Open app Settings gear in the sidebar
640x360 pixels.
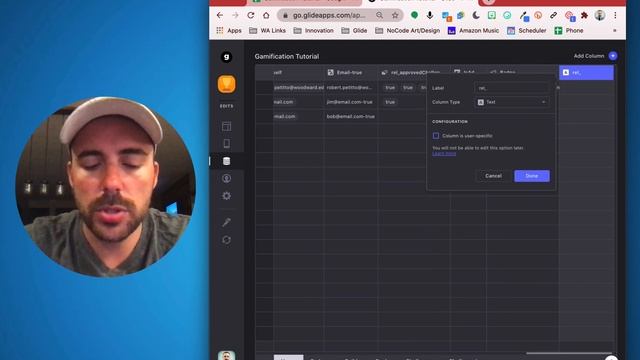(227, 196)
